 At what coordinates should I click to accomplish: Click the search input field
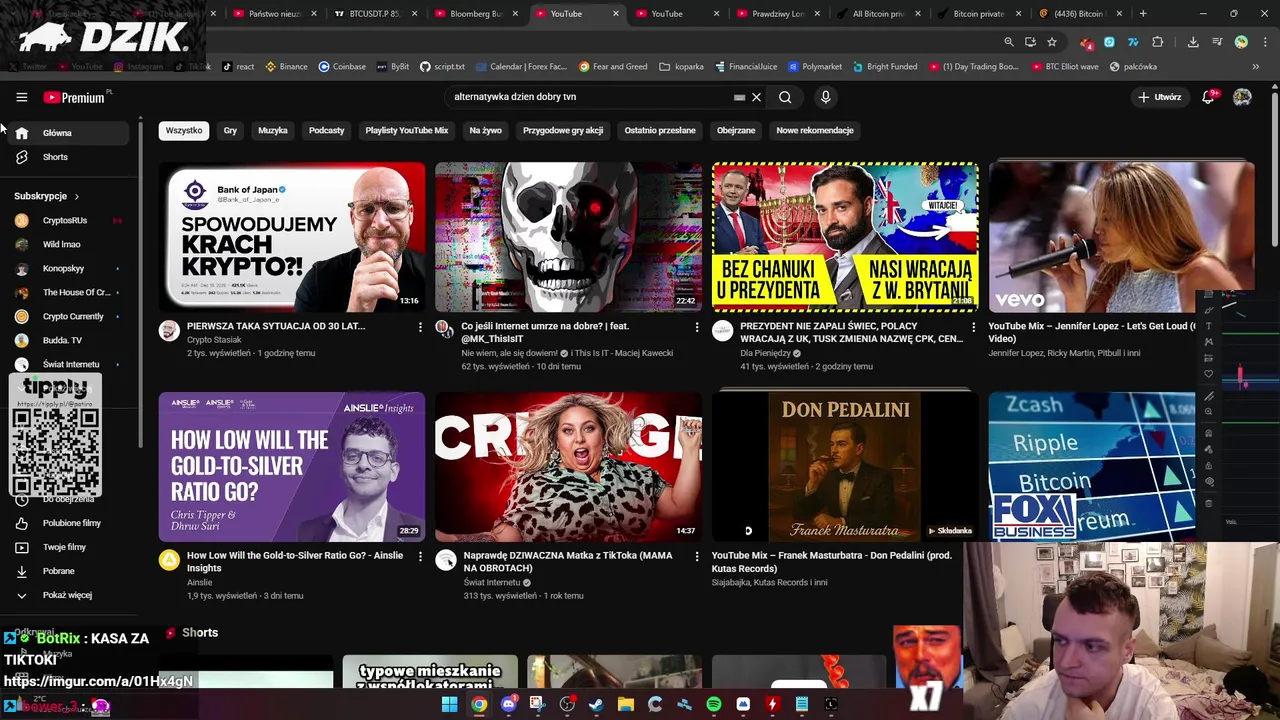pos(590,97)
